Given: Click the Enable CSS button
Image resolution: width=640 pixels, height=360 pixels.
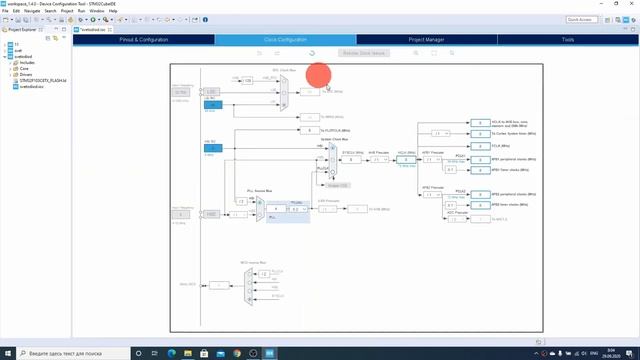Looking at the screenshot, I should click(x=338, y=185).
